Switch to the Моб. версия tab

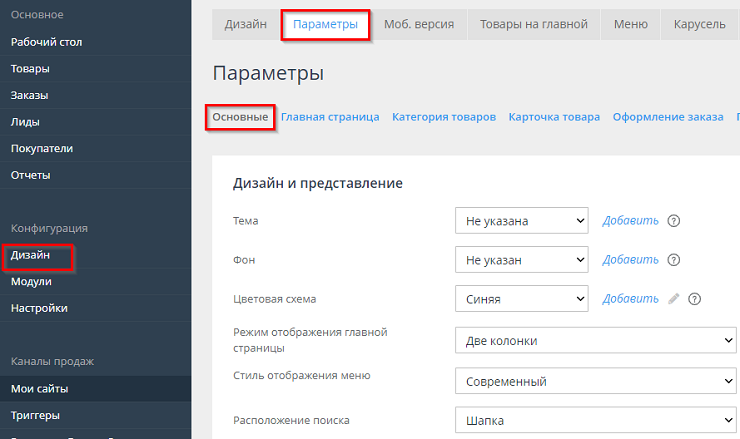coord(418,24)
